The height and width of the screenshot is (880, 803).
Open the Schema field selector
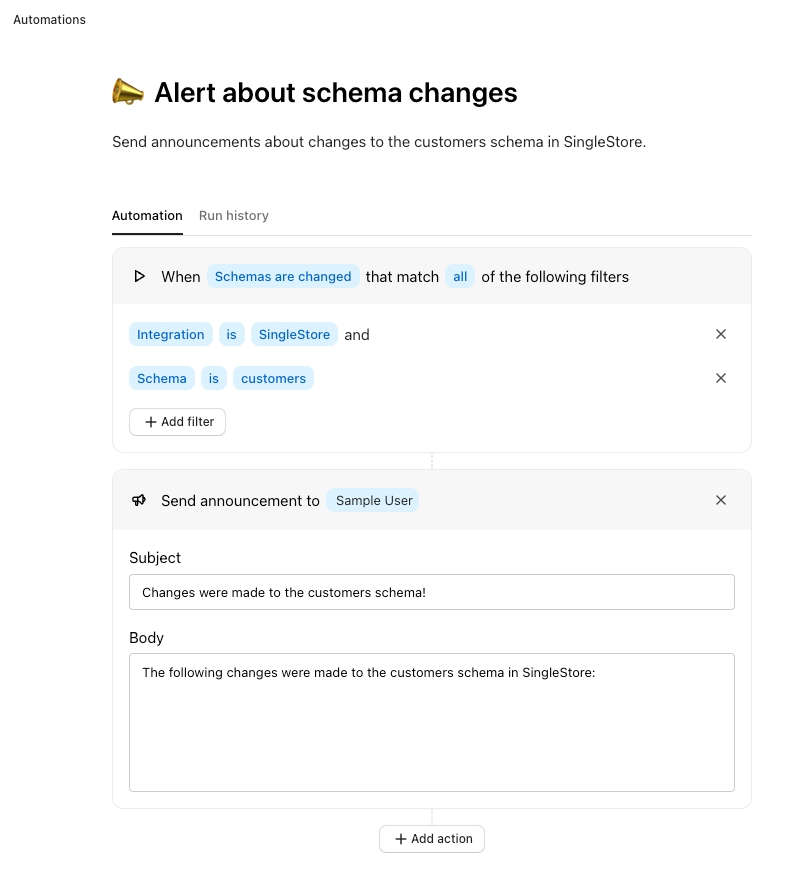point(162,378)
